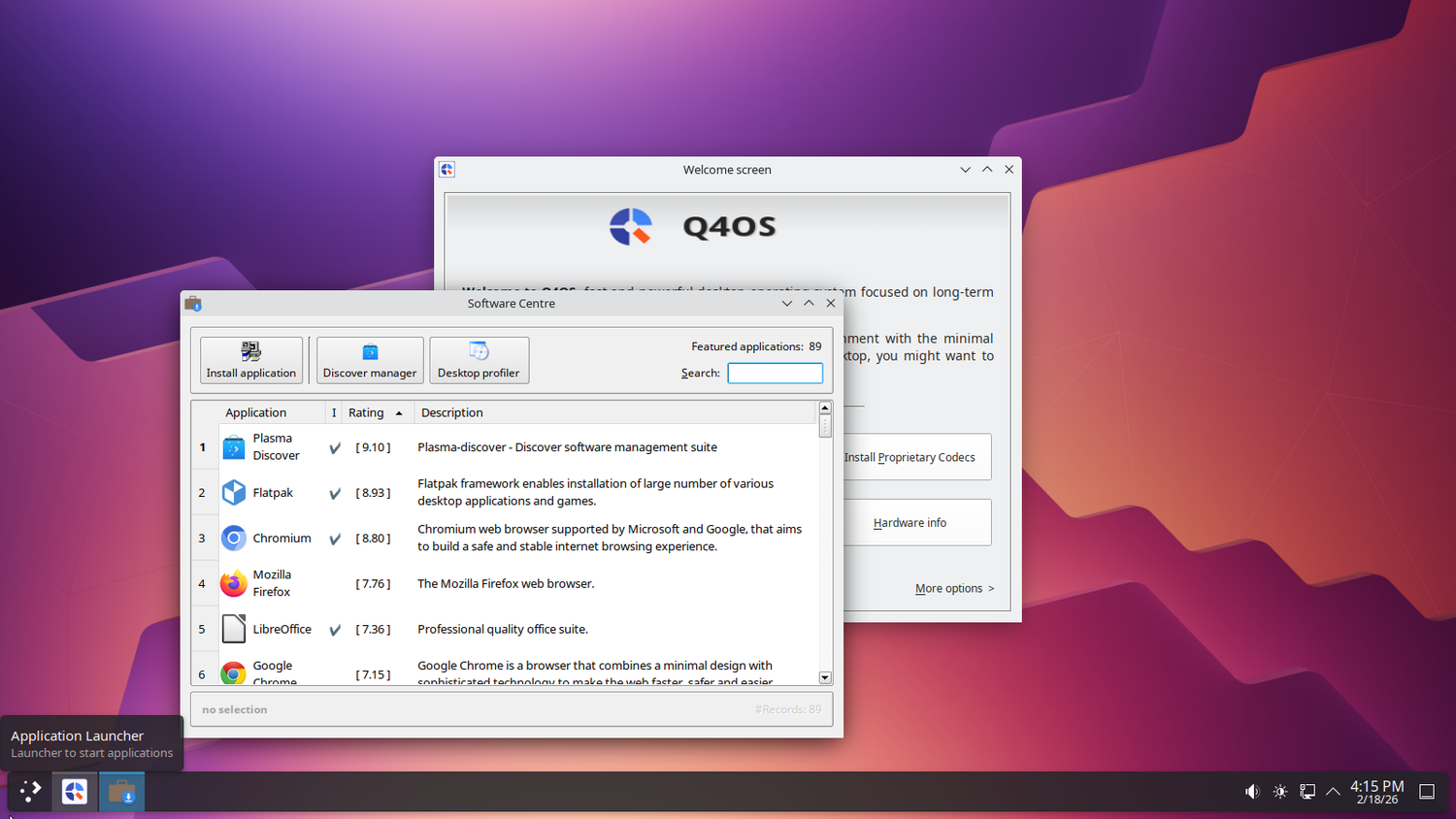Maximize the Welcome screen window

tap(987, 169)
